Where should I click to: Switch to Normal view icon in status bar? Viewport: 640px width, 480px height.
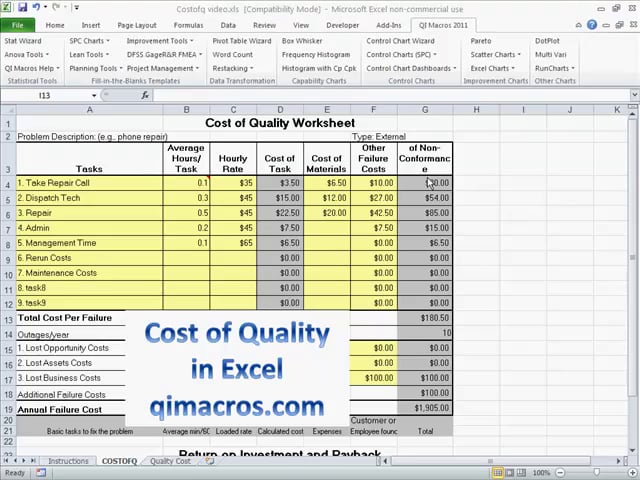point(498,473)
